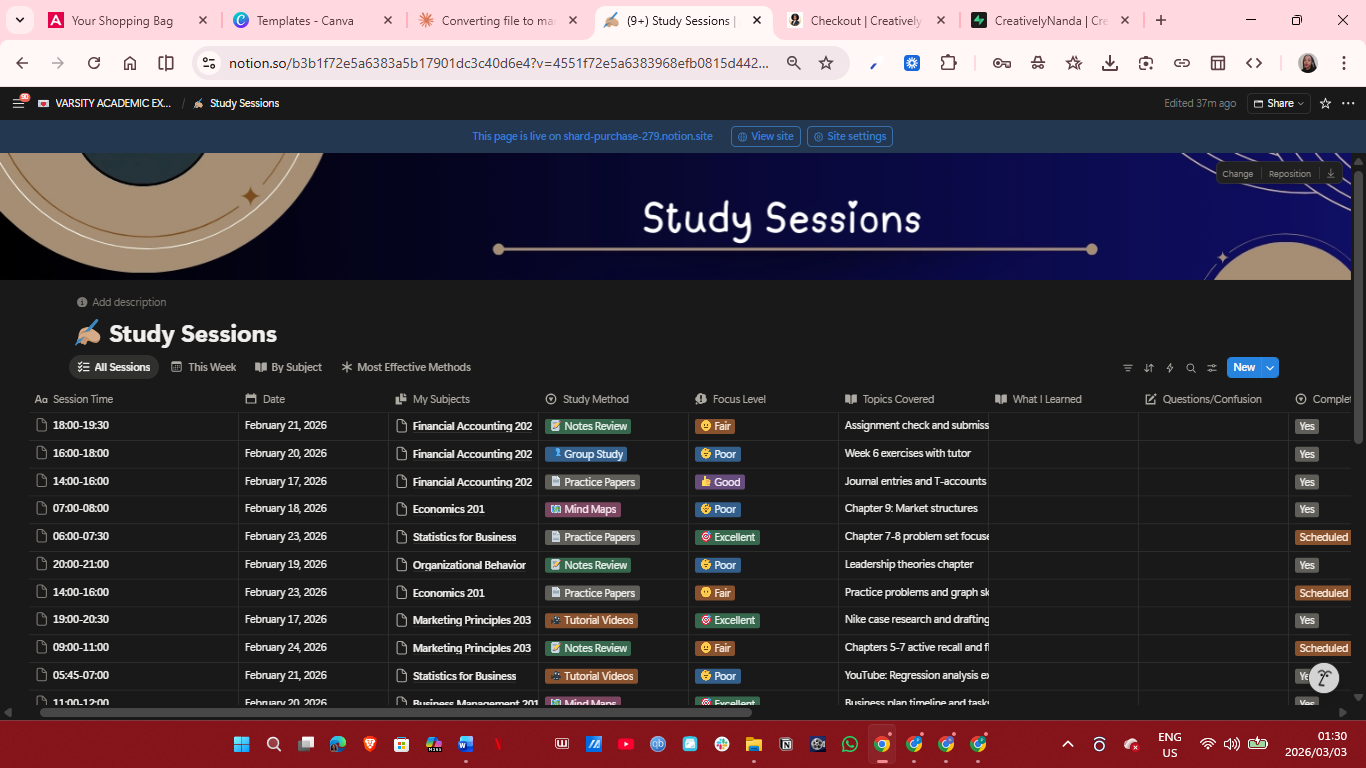Click the VARSITY ACADEMIC EX breadcrumb workspace icon
Viewport: 1366px width, 768px height.
click(x=43, y=102)
